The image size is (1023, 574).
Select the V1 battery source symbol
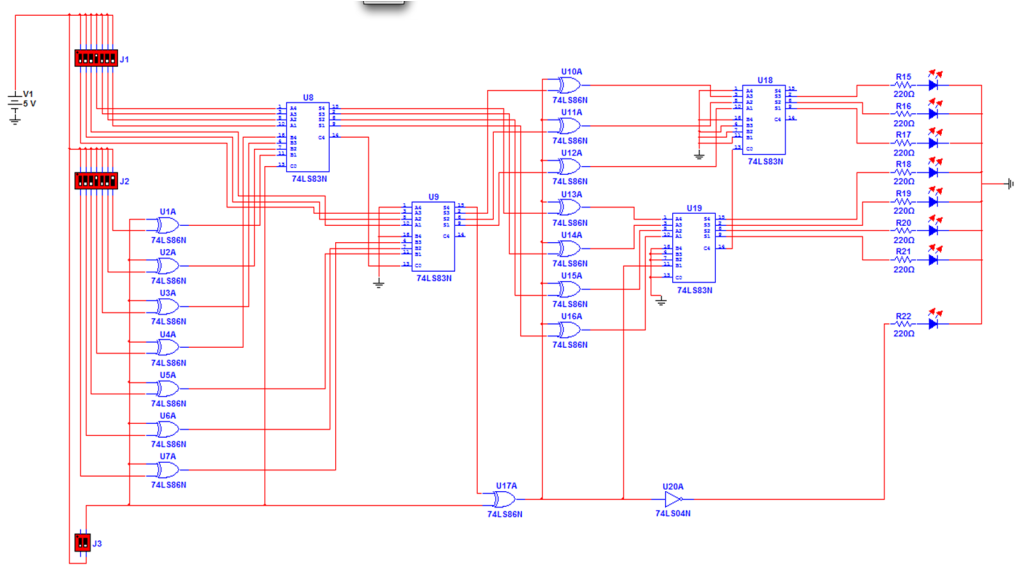point(15,100)
